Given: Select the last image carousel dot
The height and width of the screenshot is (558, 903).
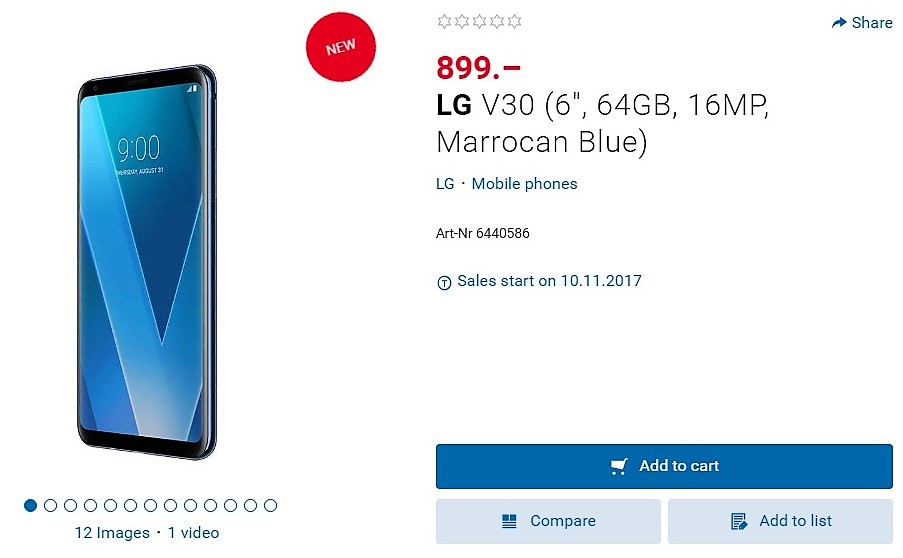Looking at the screenshot, I should pos(270,506).
